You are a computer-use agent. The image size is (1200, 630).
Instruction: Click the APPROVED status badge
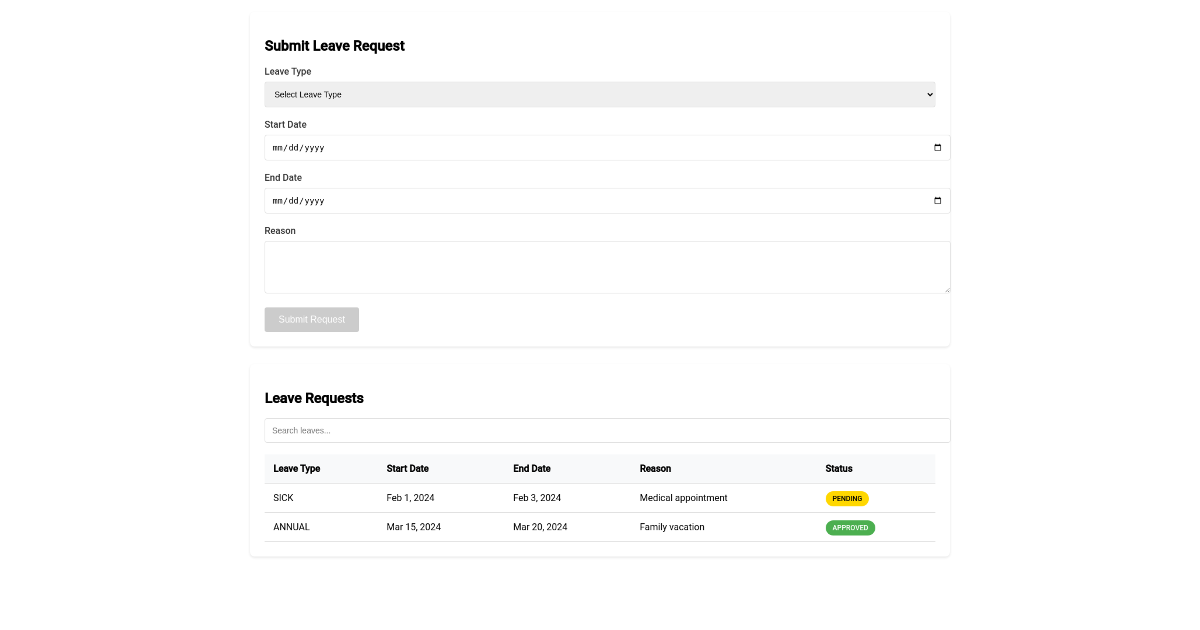[850, 527]
